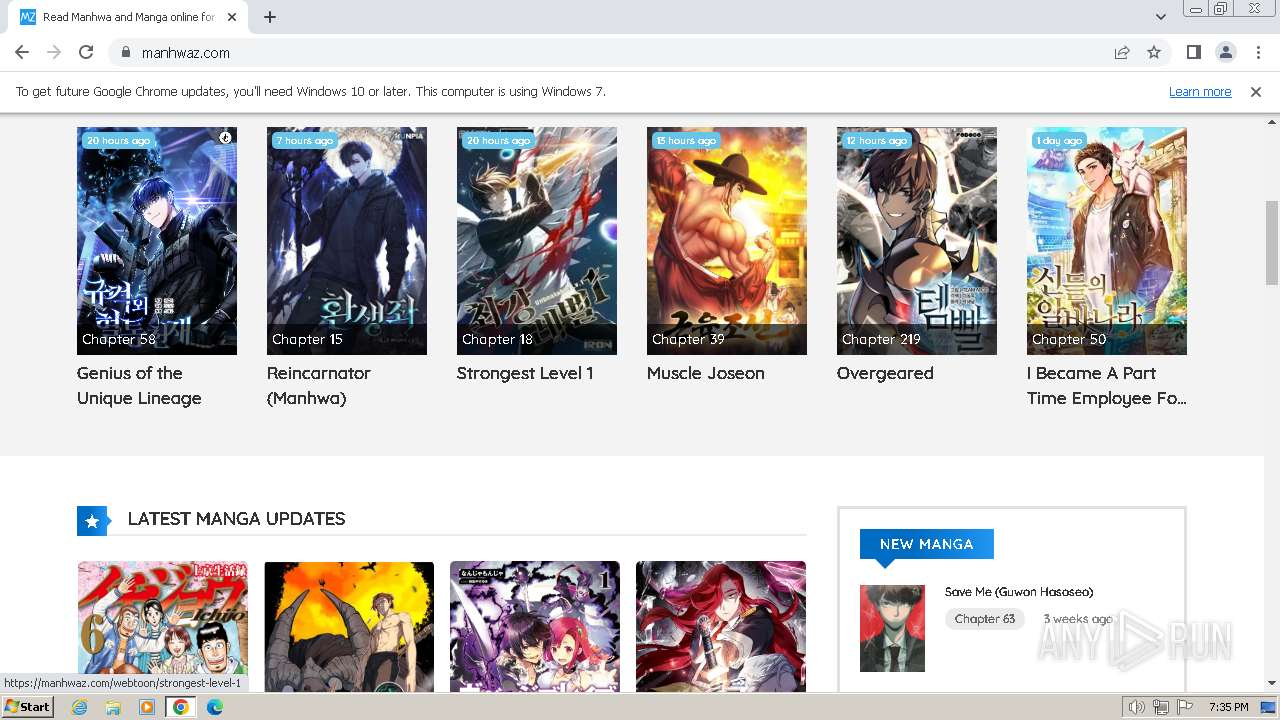This screenshot has width=1280, height=720.
Task: Open the Learn more link
Action: (x=1200, y=91)
